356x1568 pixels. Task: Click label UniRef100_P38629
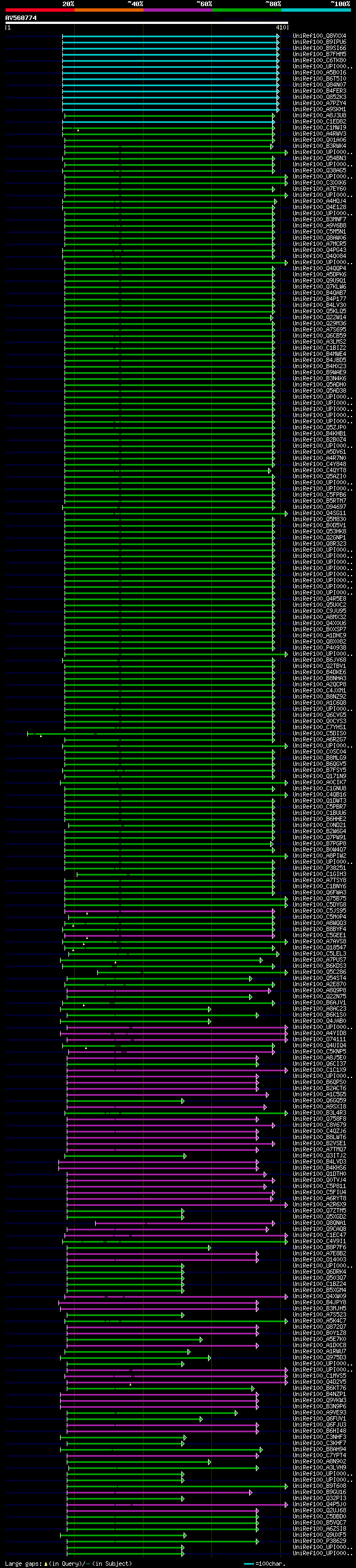[x=319, y=1541]
